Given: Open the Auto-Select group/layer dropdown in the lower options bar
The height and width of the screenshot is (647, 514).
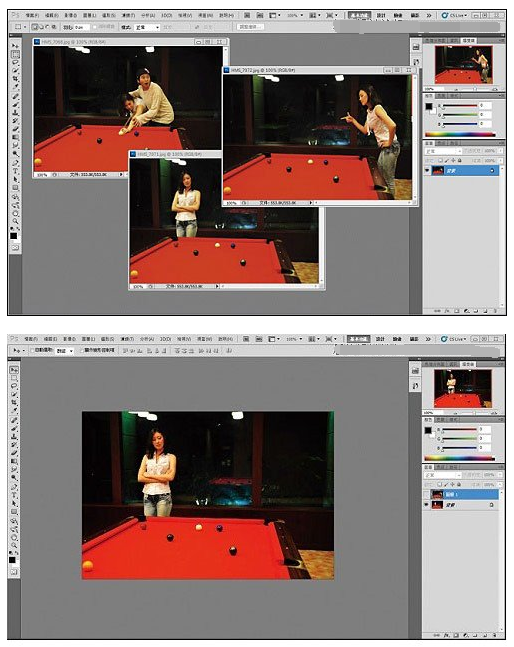Looking at the screenshot, I should (x=65, y=350).
